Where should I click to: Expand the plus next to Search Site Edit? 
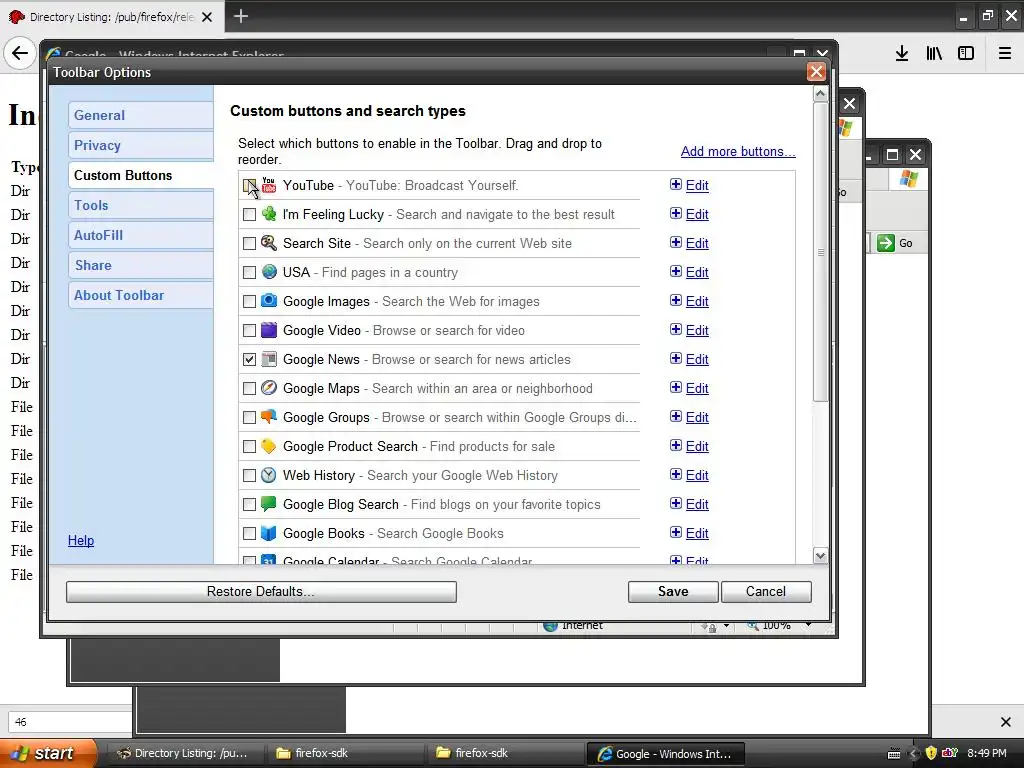tap(676, 242)
